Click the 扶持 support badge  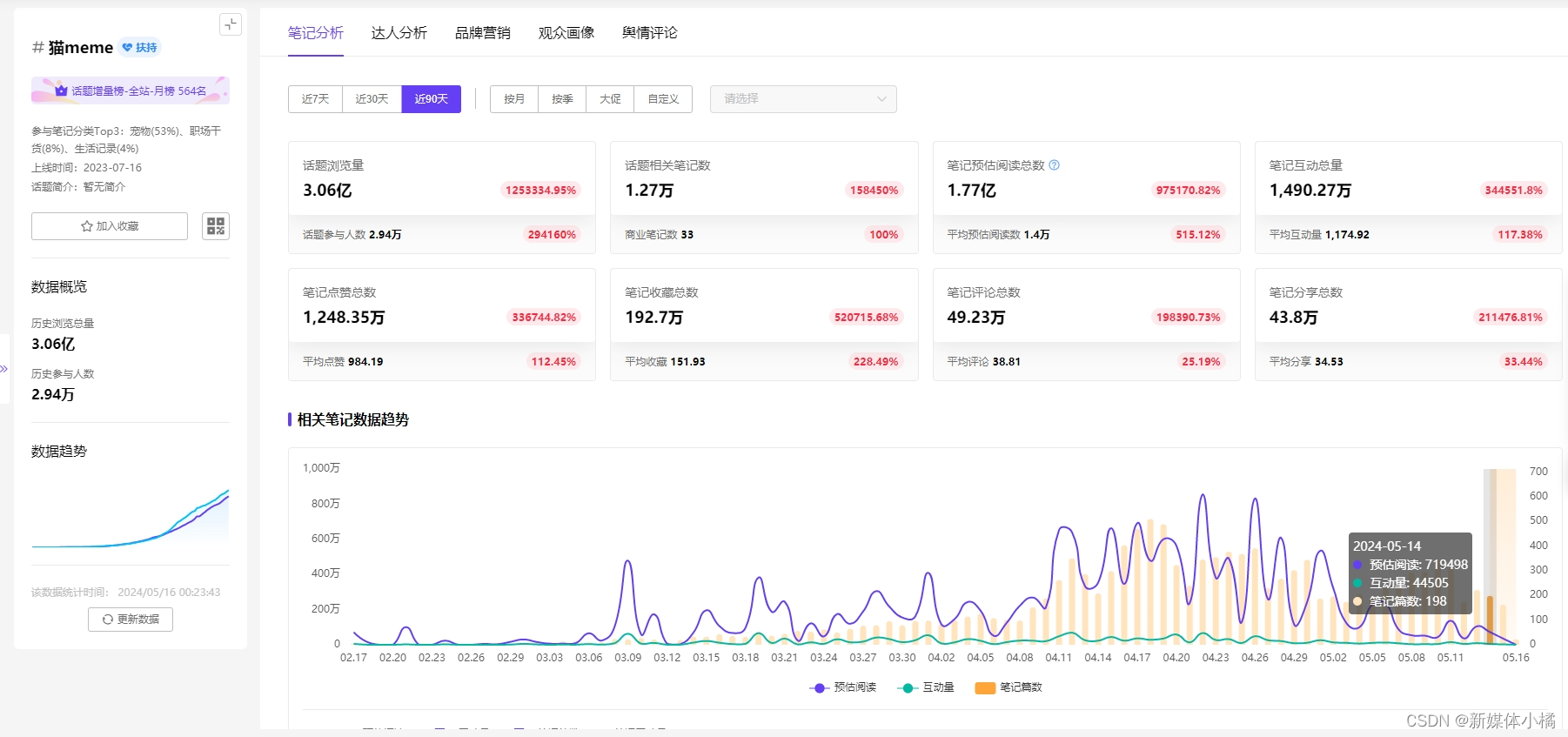140,48
